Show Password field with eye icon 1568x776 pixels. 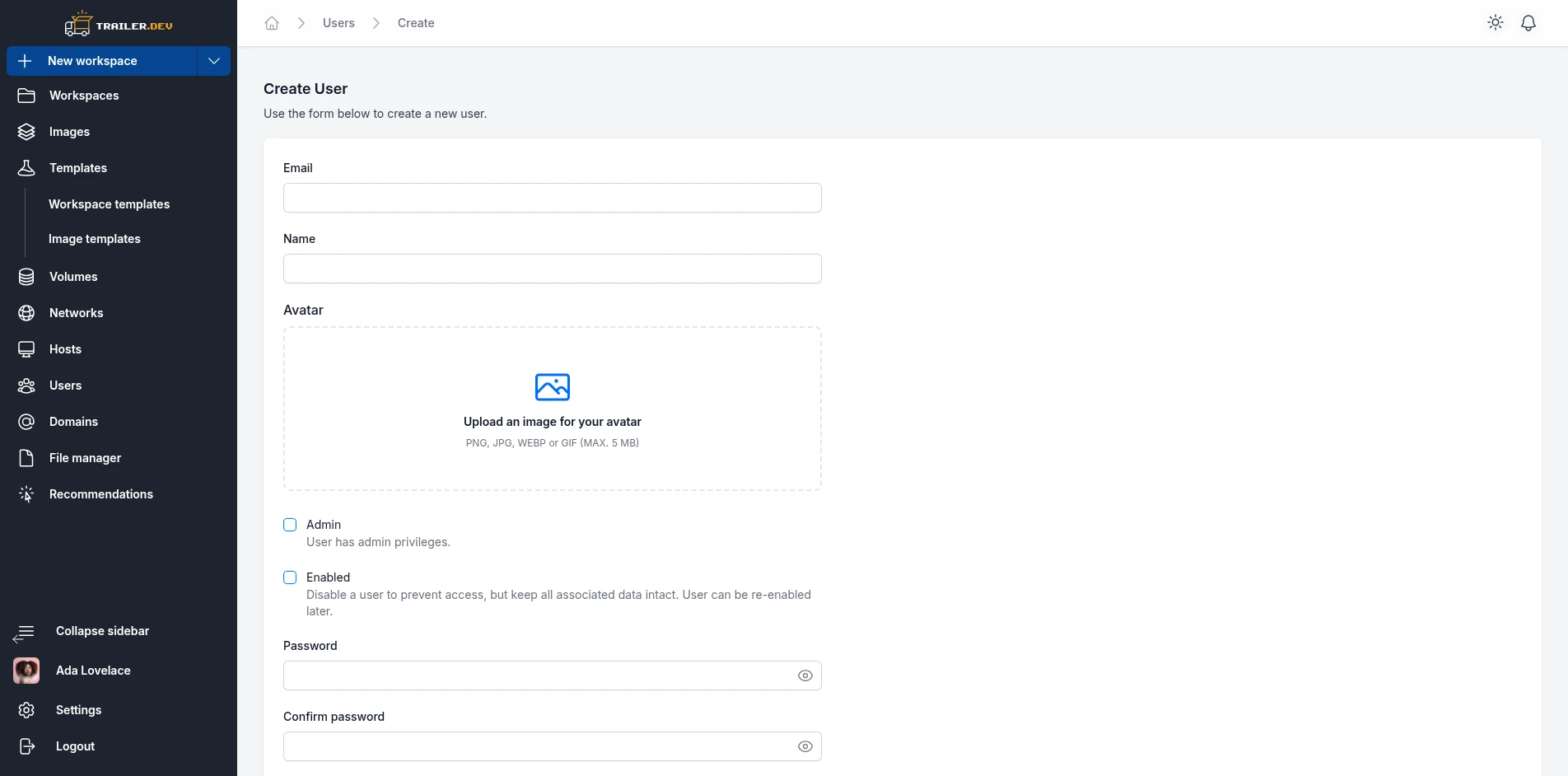click(x=805, y=675)
